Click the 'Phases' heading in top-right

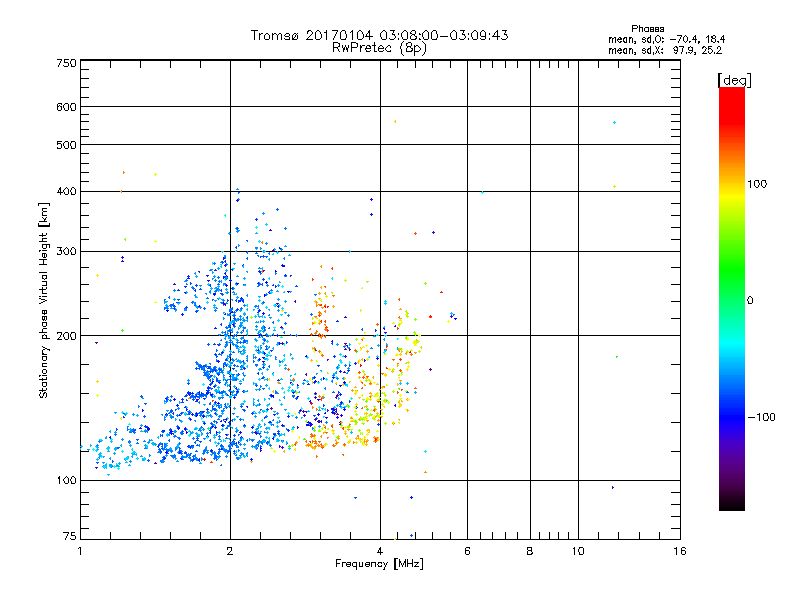[647, 29]
